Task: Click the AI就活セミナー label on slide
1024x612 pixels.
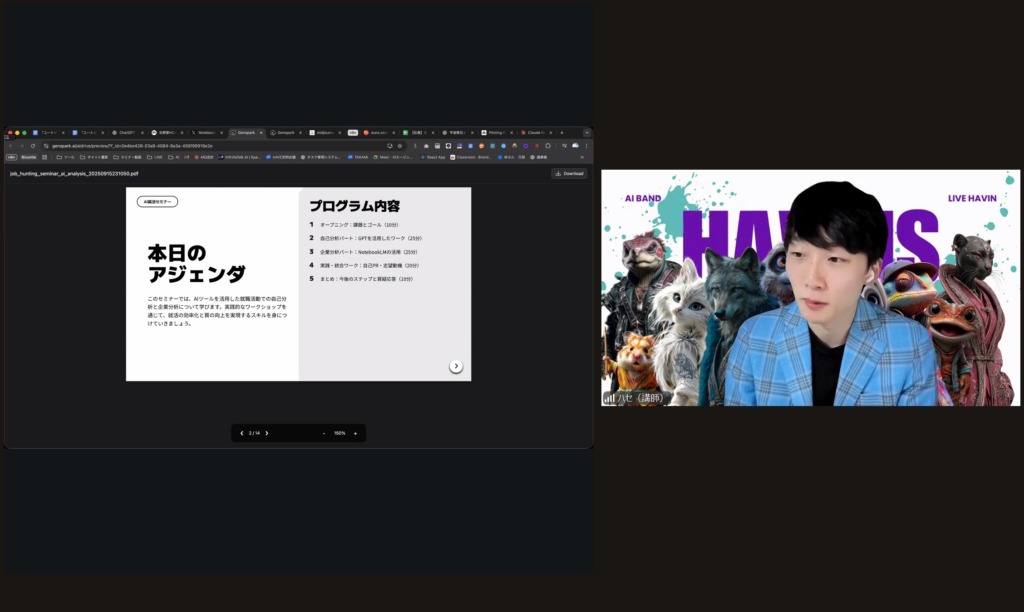Action: tap(157, 201)
